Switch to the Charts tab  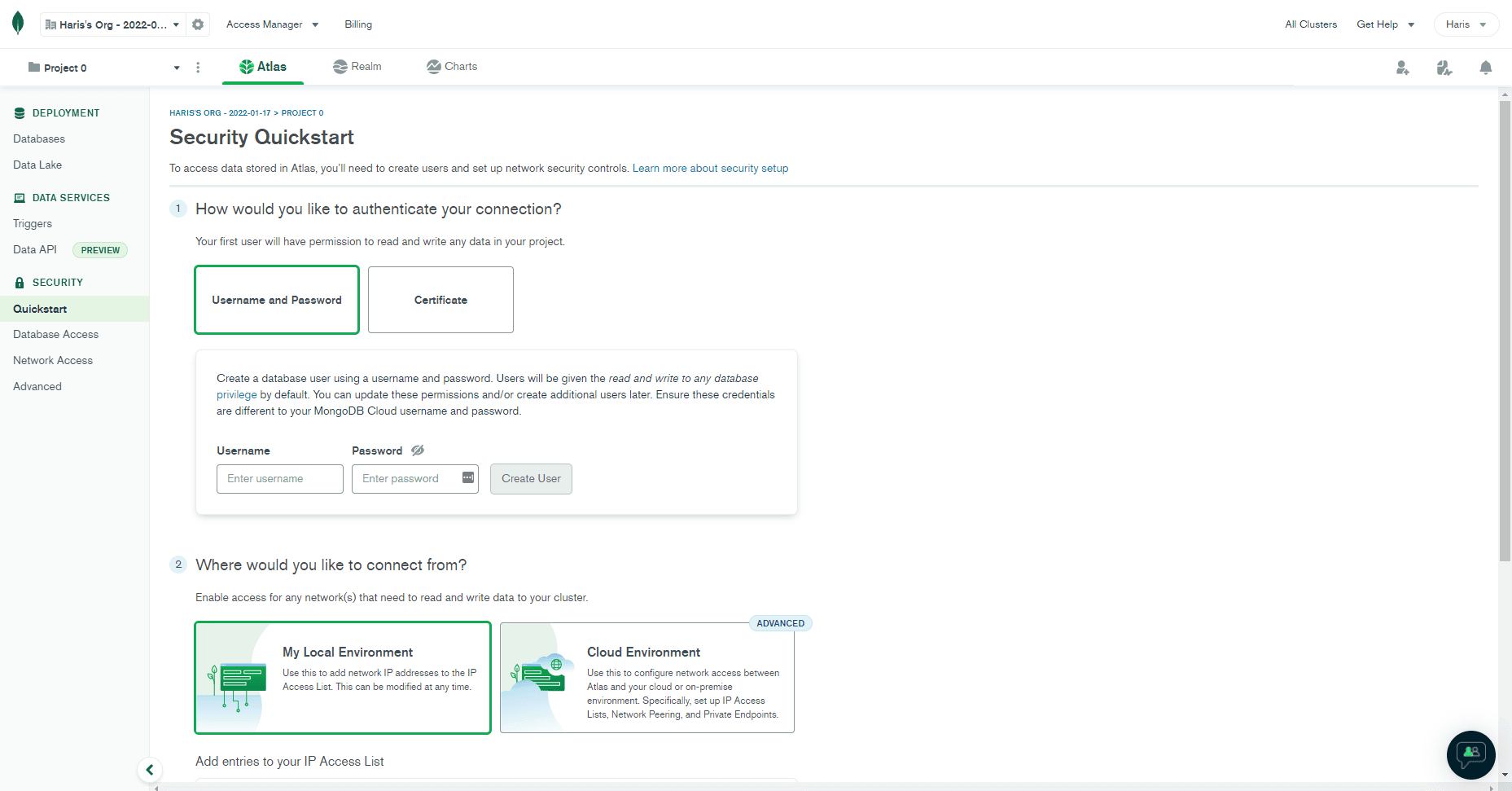pyautogui.click(x=452, y=67)
